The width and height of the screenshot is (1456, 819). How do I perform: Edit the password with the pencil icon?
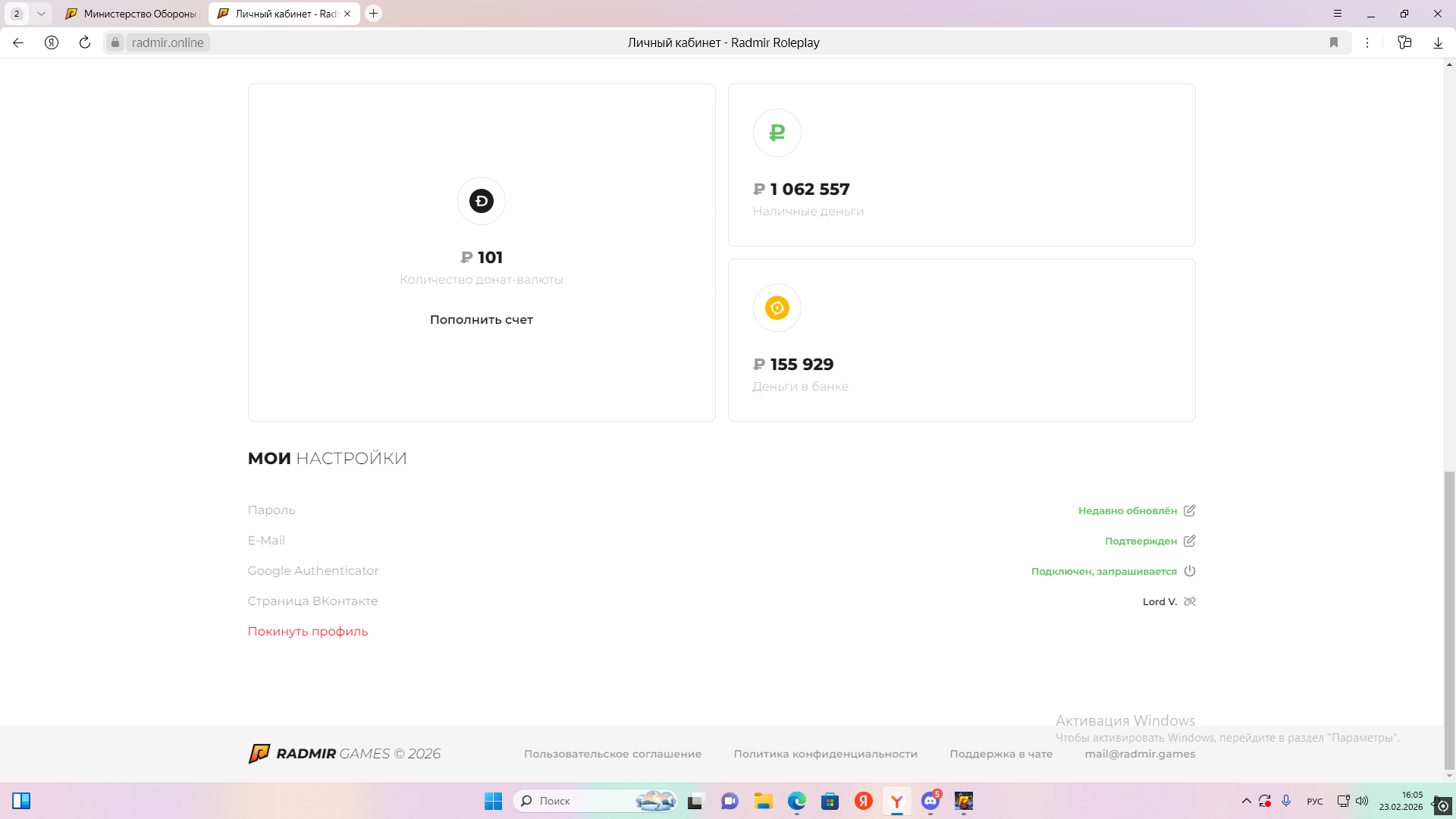coord(1189,510)
